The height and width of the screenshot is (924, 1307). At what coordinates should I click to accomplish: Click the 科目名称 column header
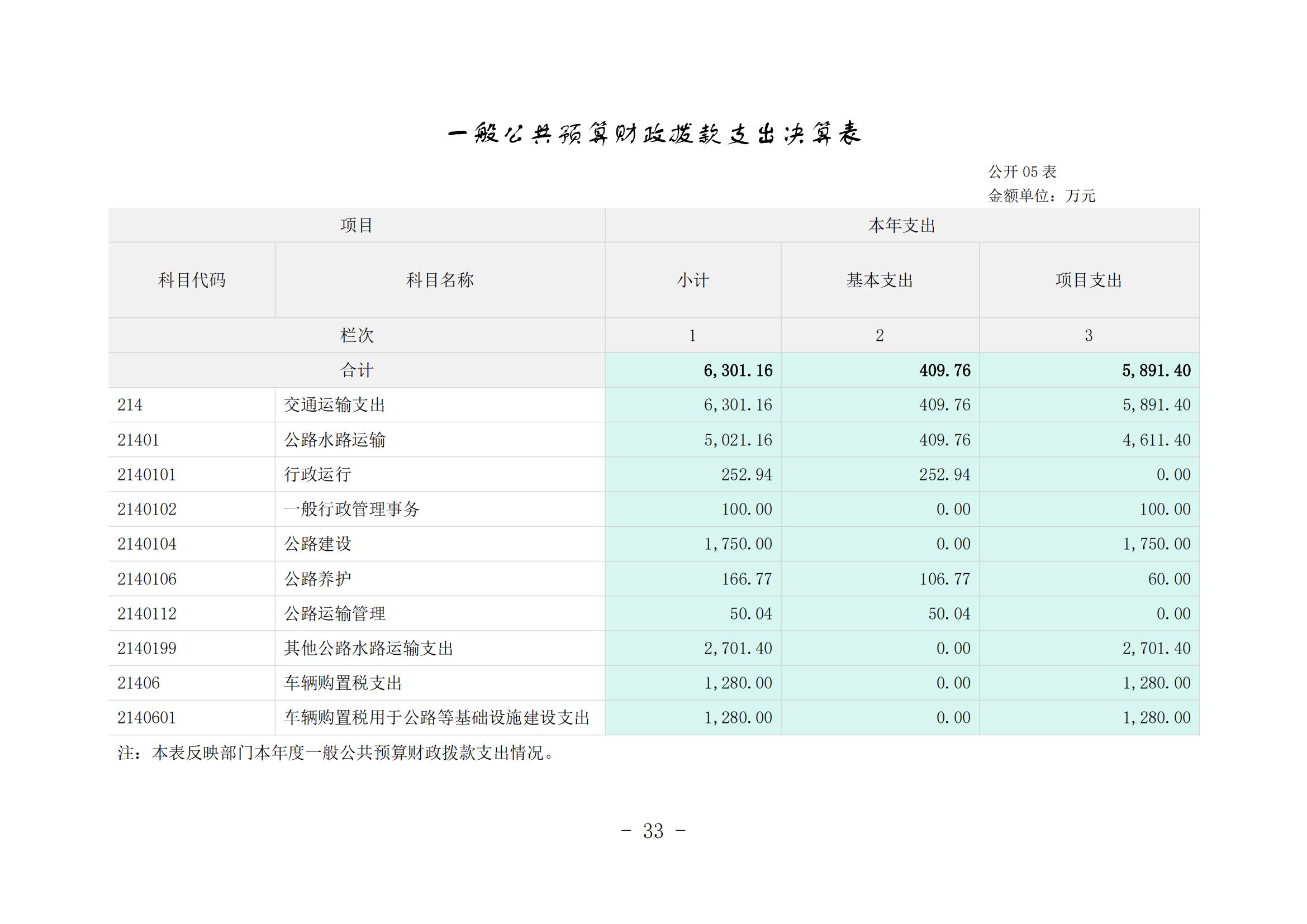click(x=440, y=280)
